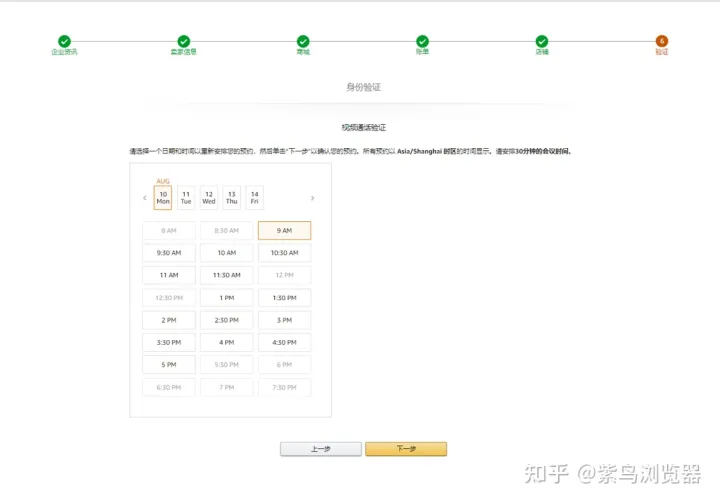720x504 pixels.
Task: Click the orange step 6 验证 icon
Action: [x=662, y=41]
